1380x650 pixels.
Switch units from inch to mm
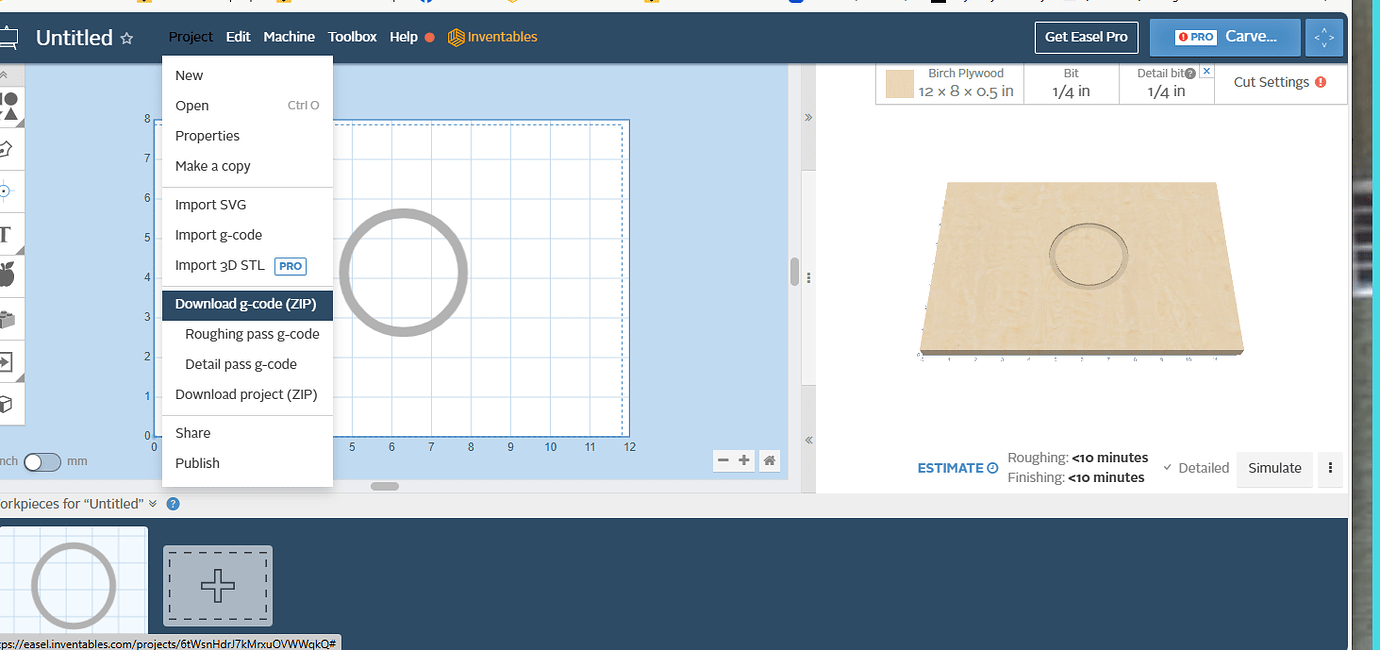click(x=41, y=461)
